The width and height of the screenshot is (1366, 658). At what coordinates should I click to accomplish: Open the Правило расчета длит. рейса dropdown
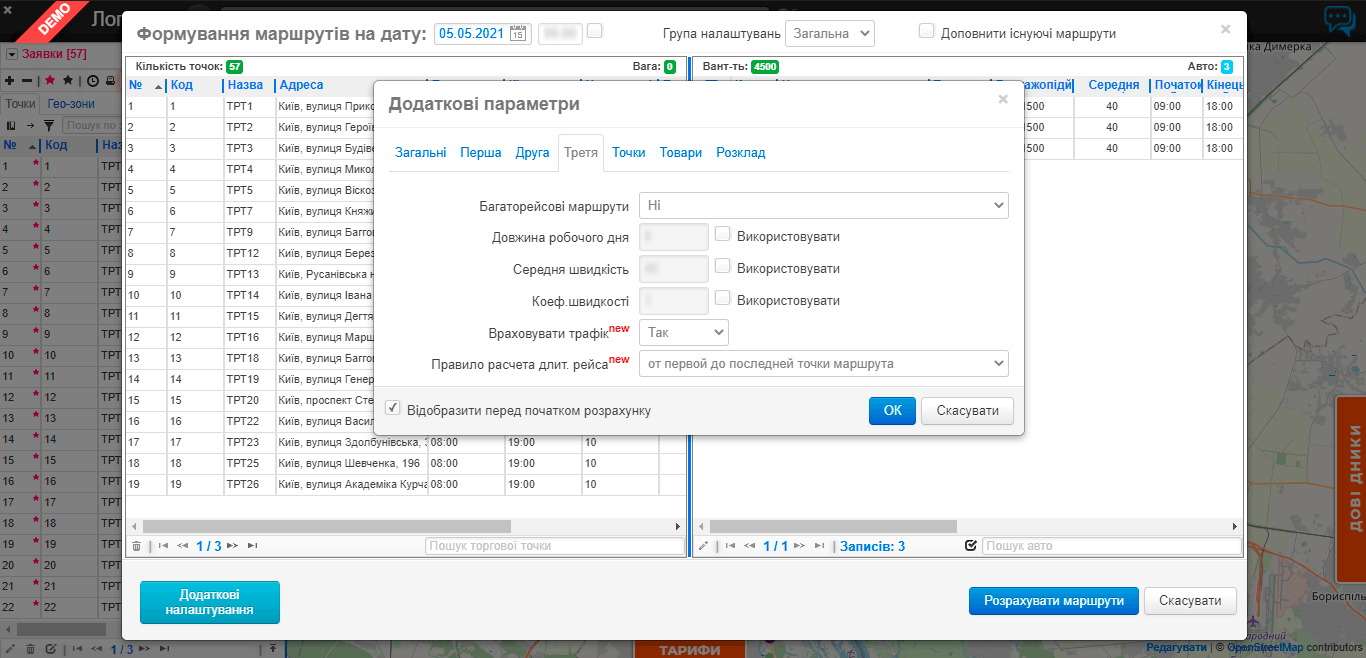click(x=823, y=363)
